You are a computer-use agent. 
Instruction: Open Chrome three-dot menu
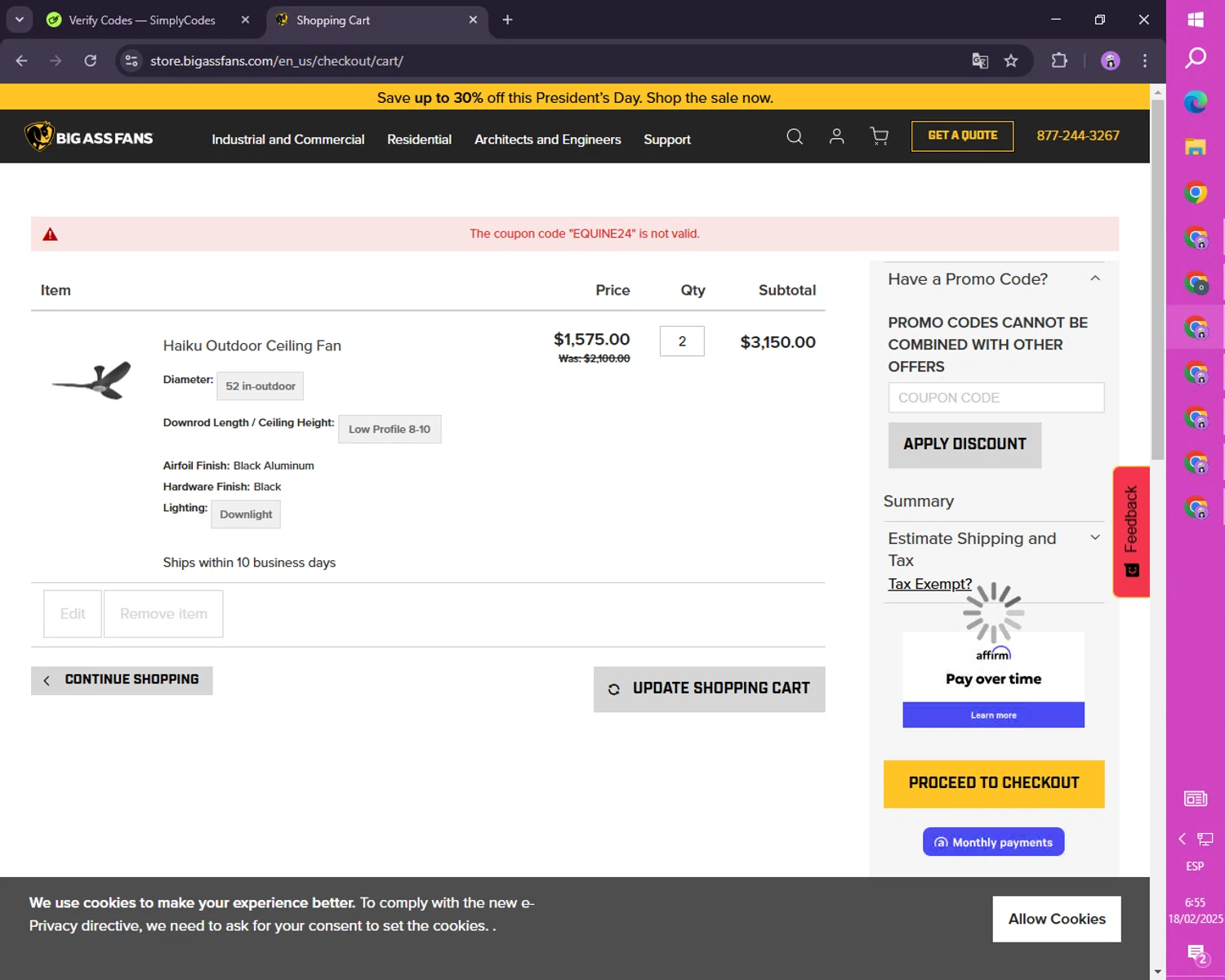tap(1145, 60)
